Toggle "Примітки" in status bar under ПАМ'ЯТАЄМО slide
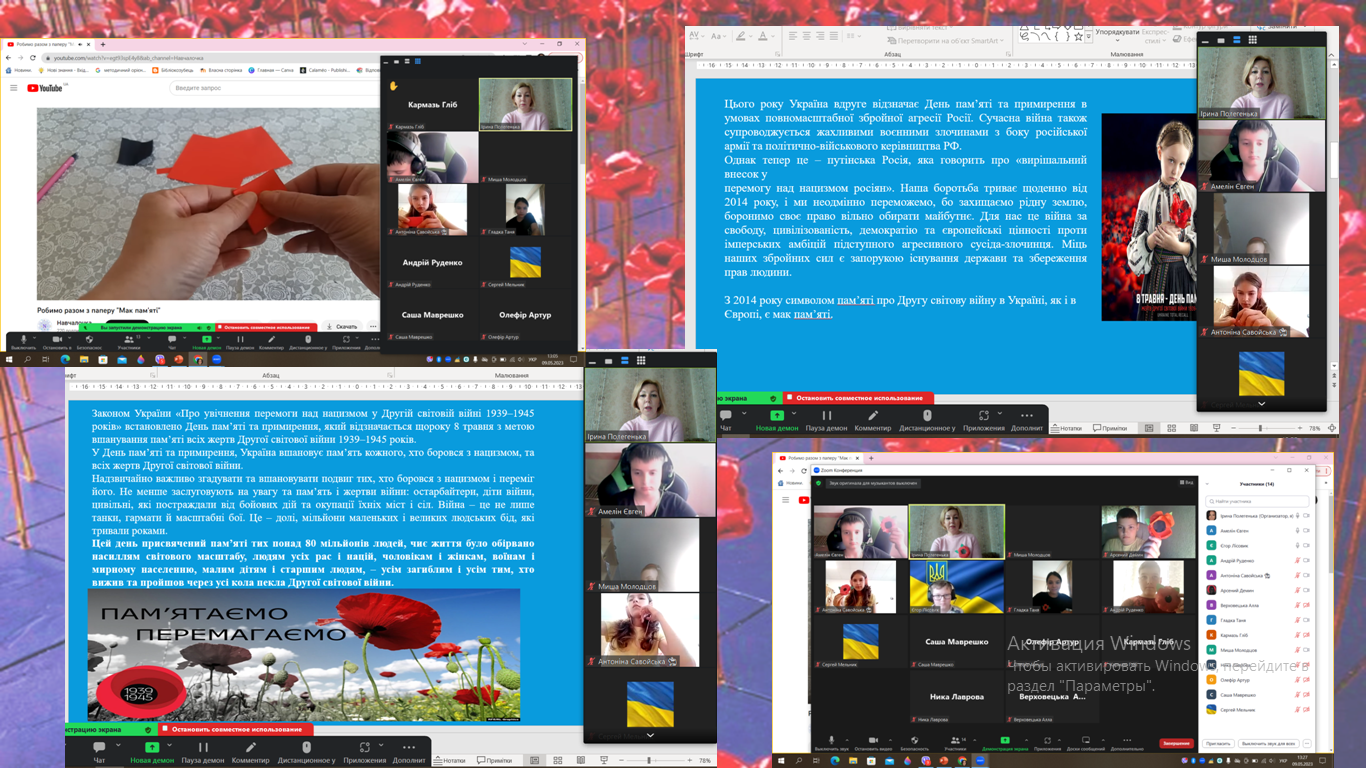The height and width of the screenshot is (768, 1366). [495, 761]
